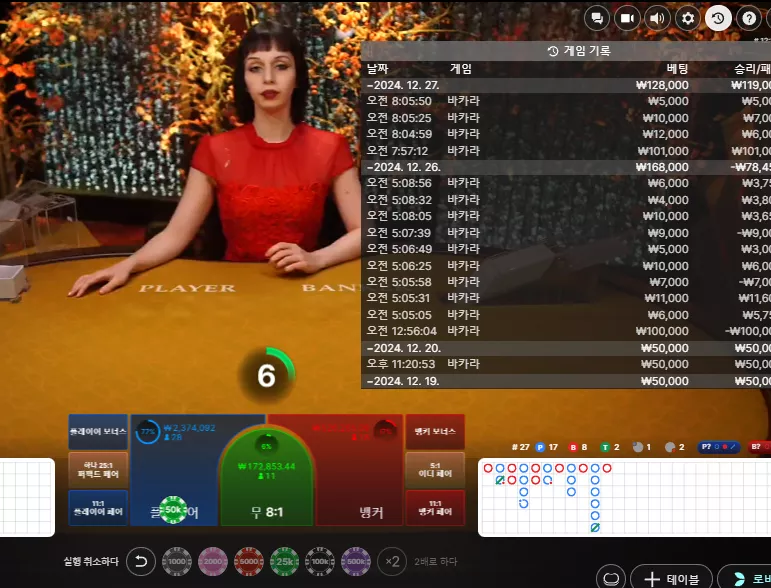Click the 날짜 column header

point(377,69)
